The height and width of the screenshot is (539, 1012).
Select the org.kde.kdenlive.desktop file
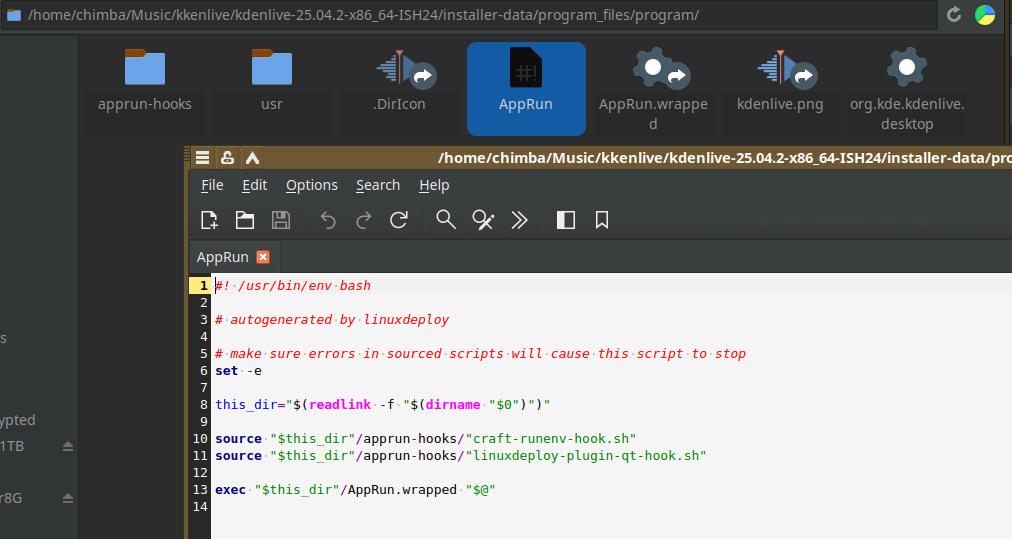point(907,88)
